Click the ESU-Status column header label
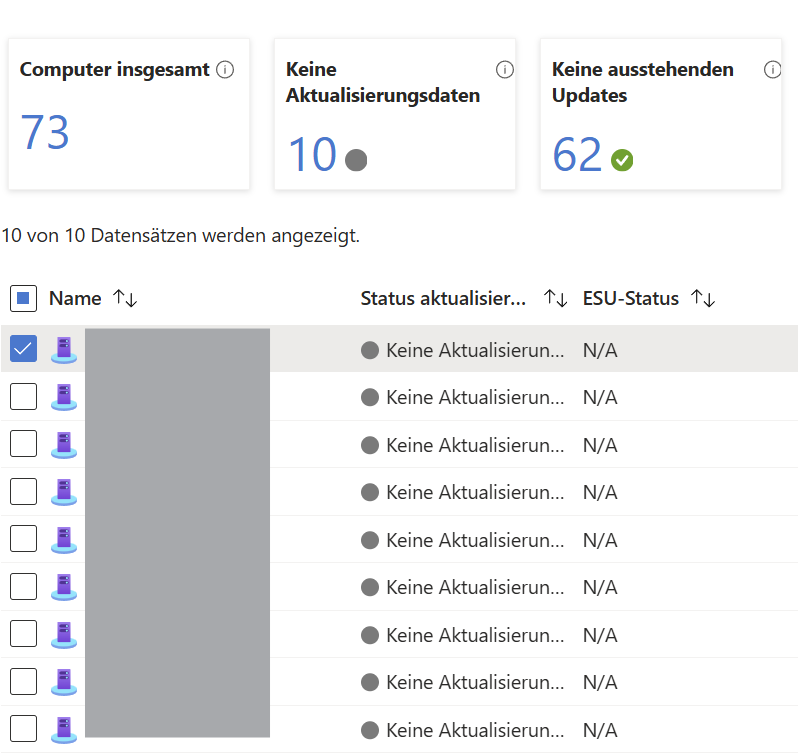The width and height of the screenshot is (798, 756). click(x=631, y=298)
